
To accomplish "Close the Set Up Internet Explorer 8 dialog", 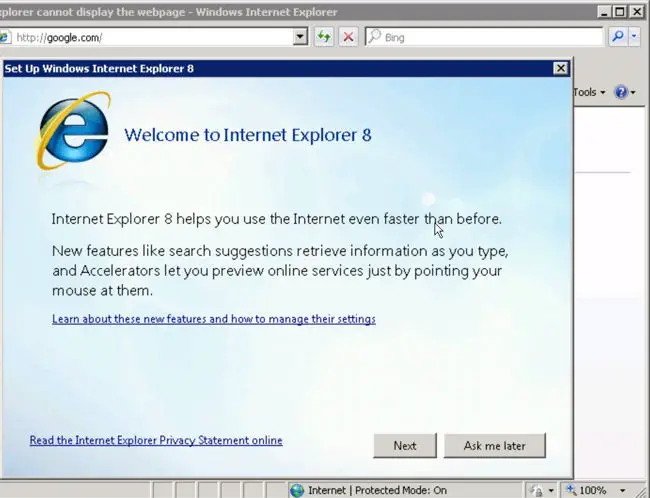I will coord(560,68).
